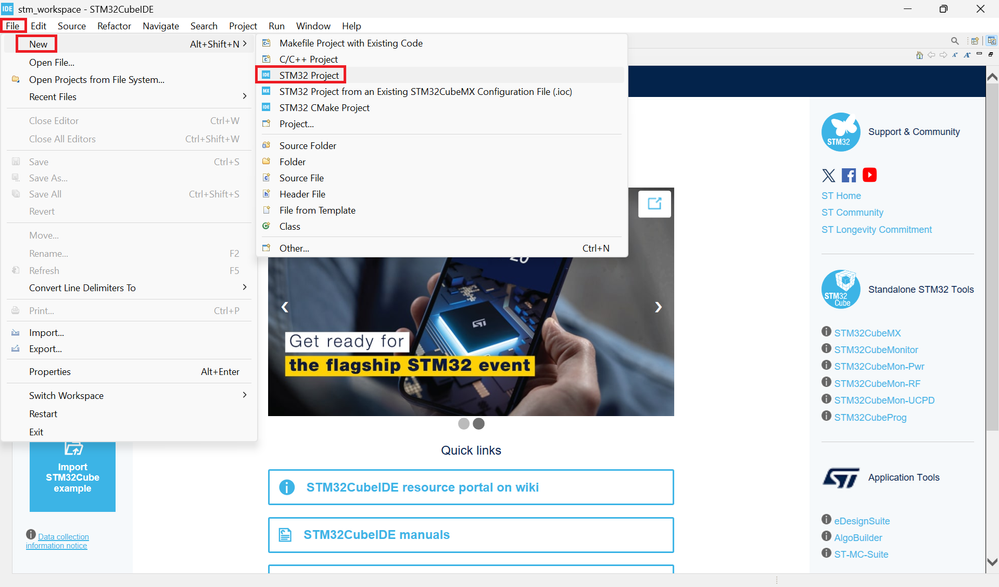Click the info icon beside AlgoBuilder
This screenshot has width=999, height=587.
click(x=826, y=536)
